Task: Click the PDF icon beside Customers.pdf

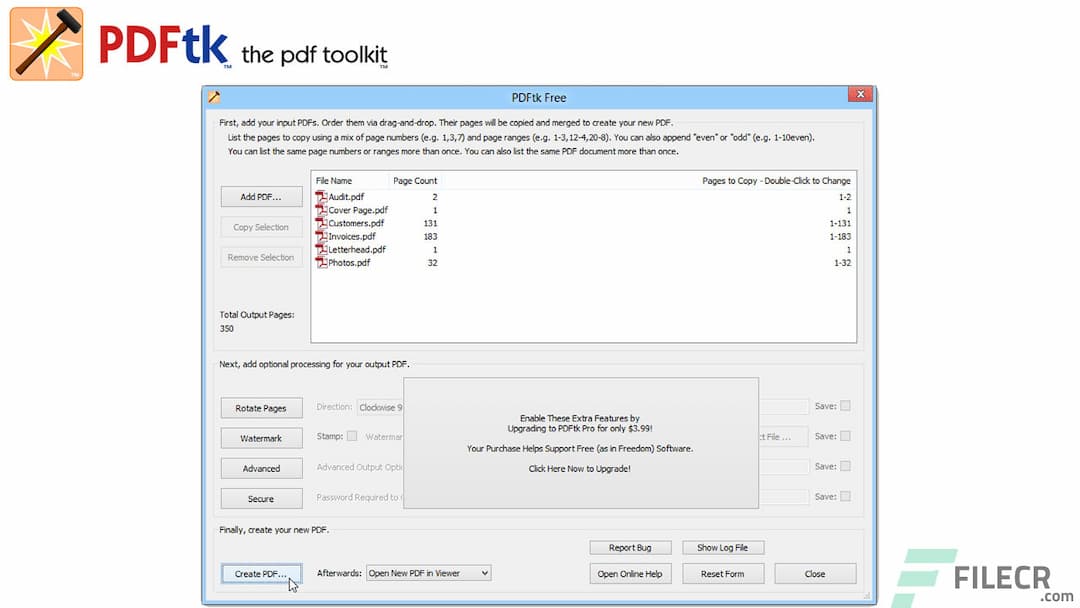Action: click(320, 222)
